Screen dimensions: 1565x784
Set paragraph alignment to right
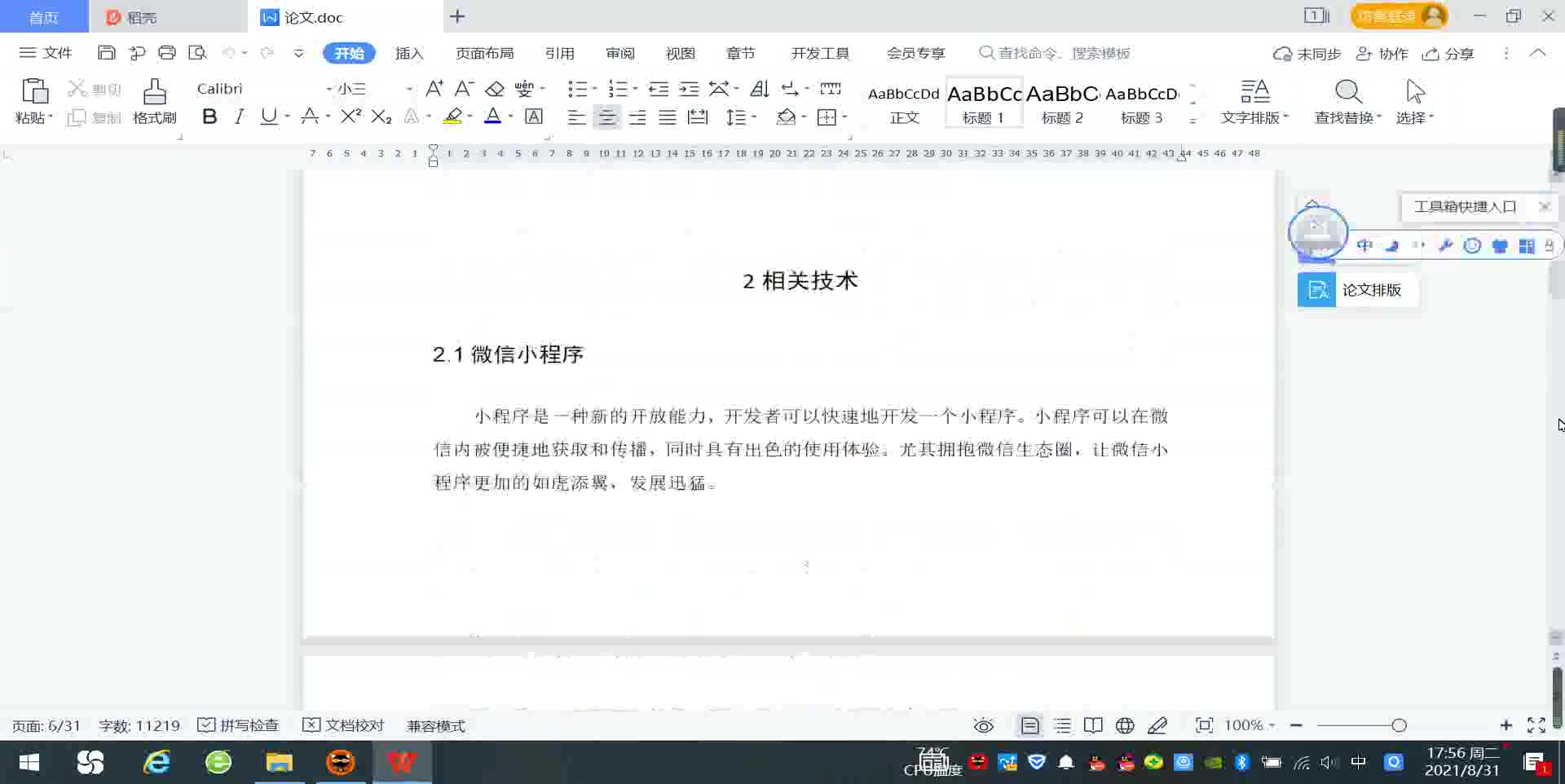click(637, 117)
